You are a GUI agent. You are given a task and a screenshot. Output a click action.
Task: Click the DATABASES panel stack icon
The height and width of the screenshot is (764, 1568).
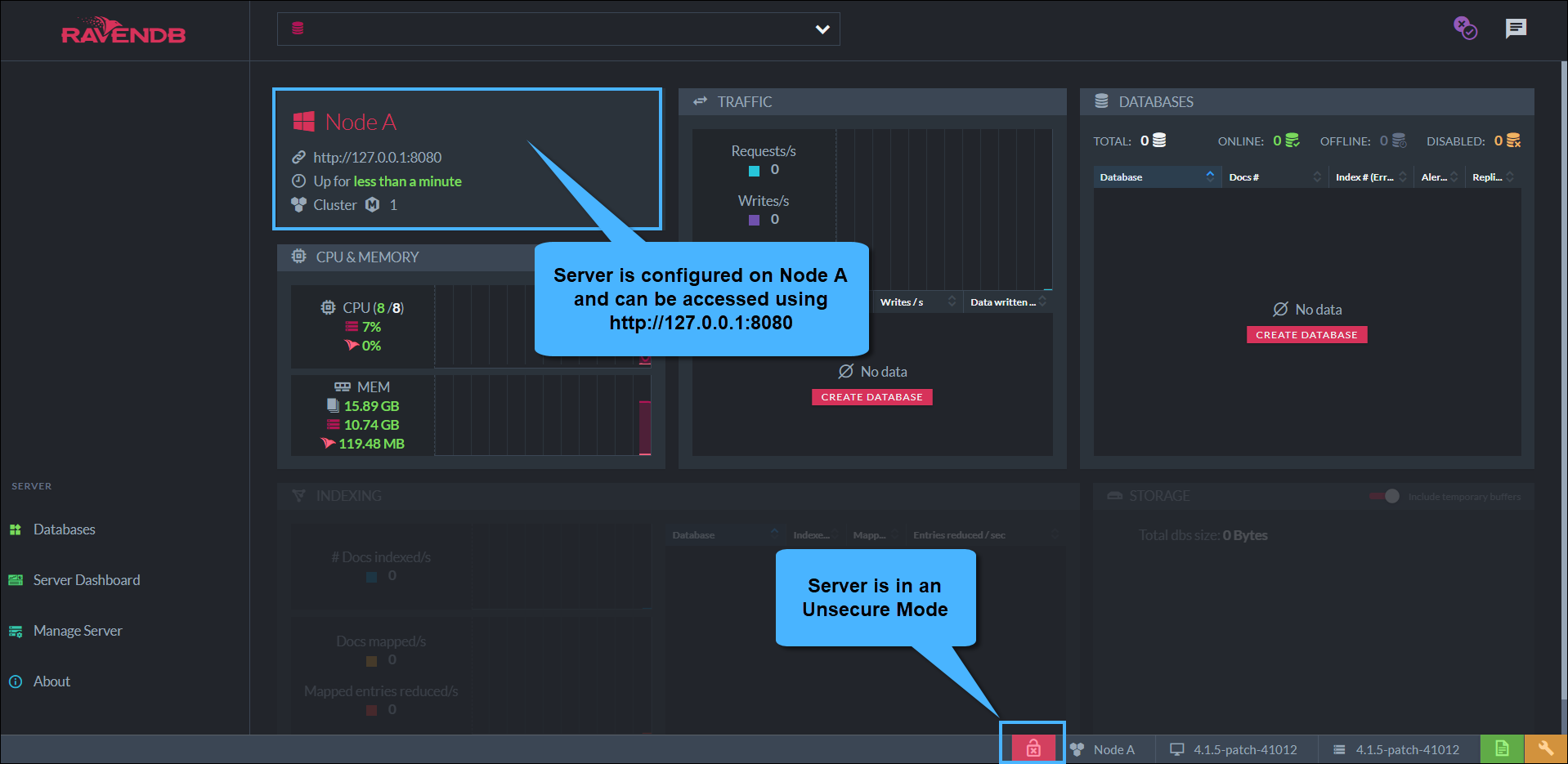coord(1101,101)
